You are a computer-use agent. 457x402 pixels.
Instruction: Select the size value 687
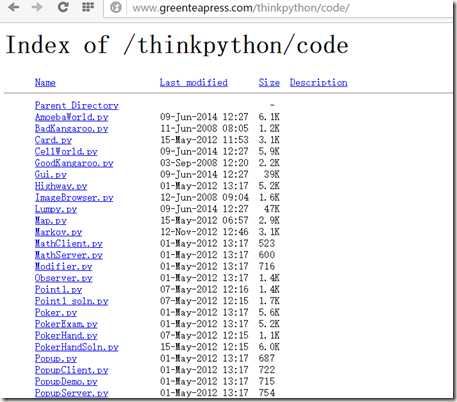267,358
